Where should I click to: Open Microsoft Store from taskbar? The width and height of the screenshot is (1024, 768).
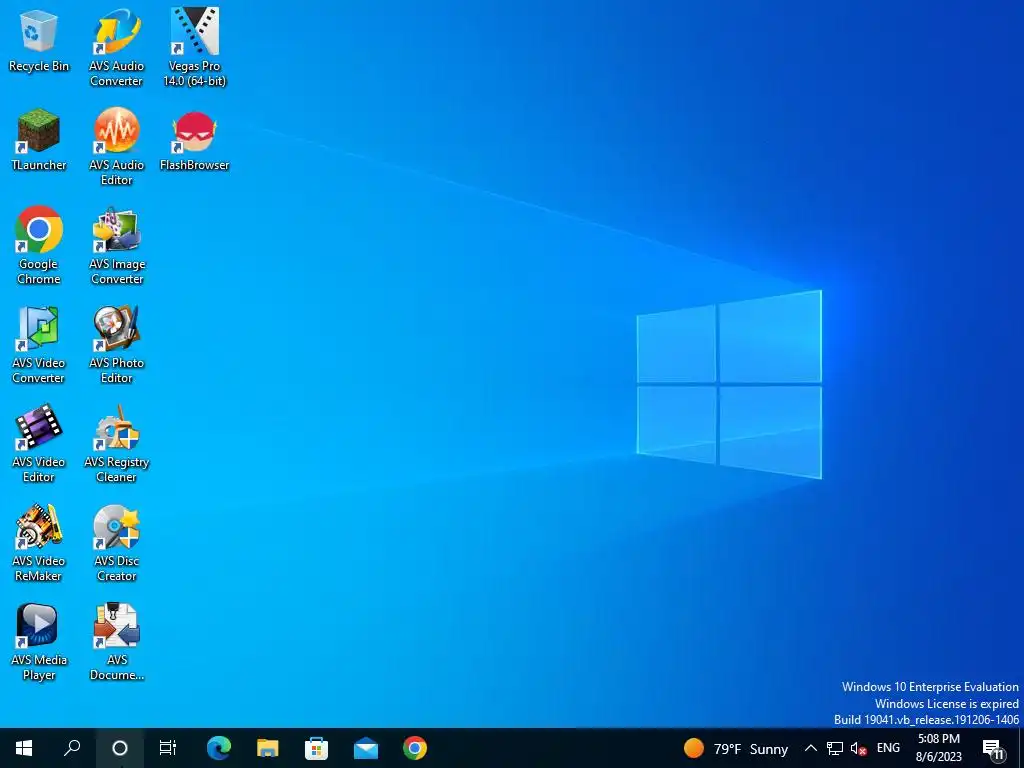(x=317, y=748)
